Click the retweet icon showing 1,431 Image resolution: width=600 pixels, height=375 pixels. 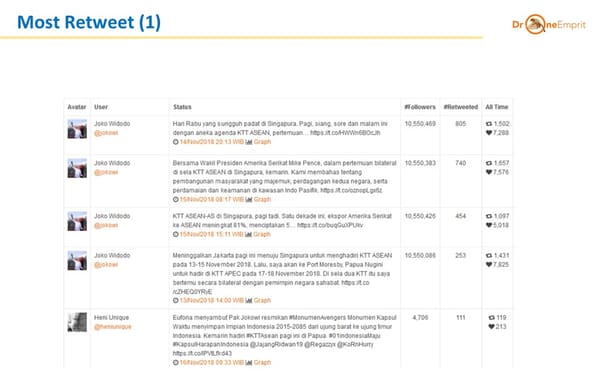pos(489,256)
